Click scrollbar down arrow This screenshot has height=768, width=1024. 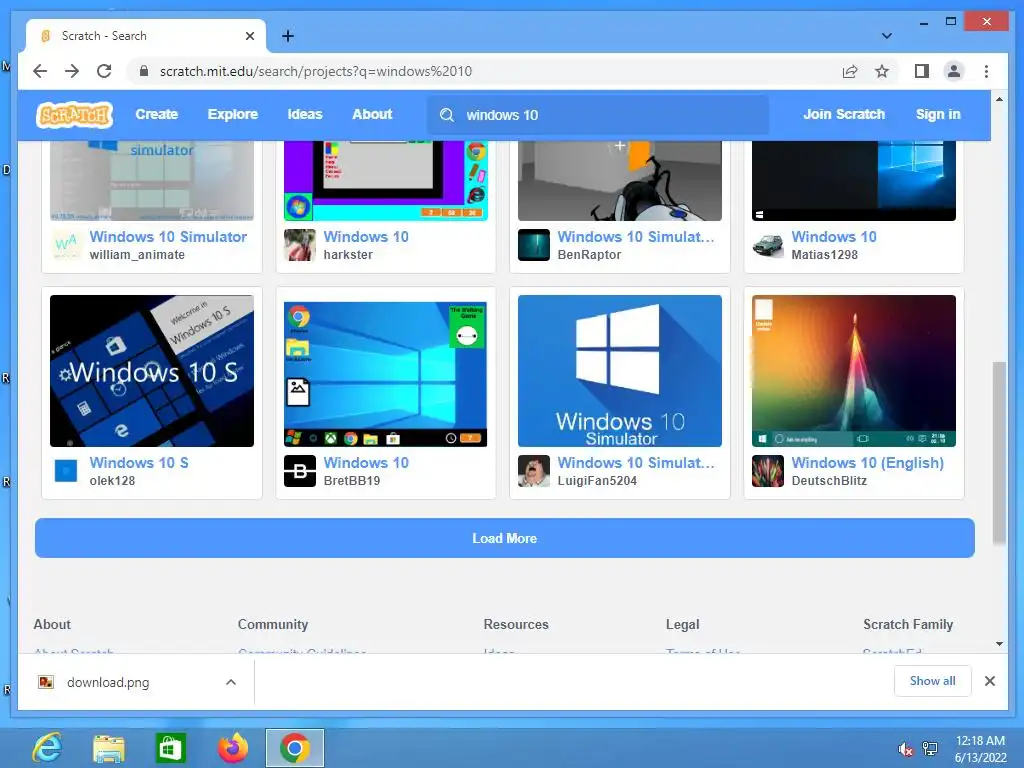[999, 644]
